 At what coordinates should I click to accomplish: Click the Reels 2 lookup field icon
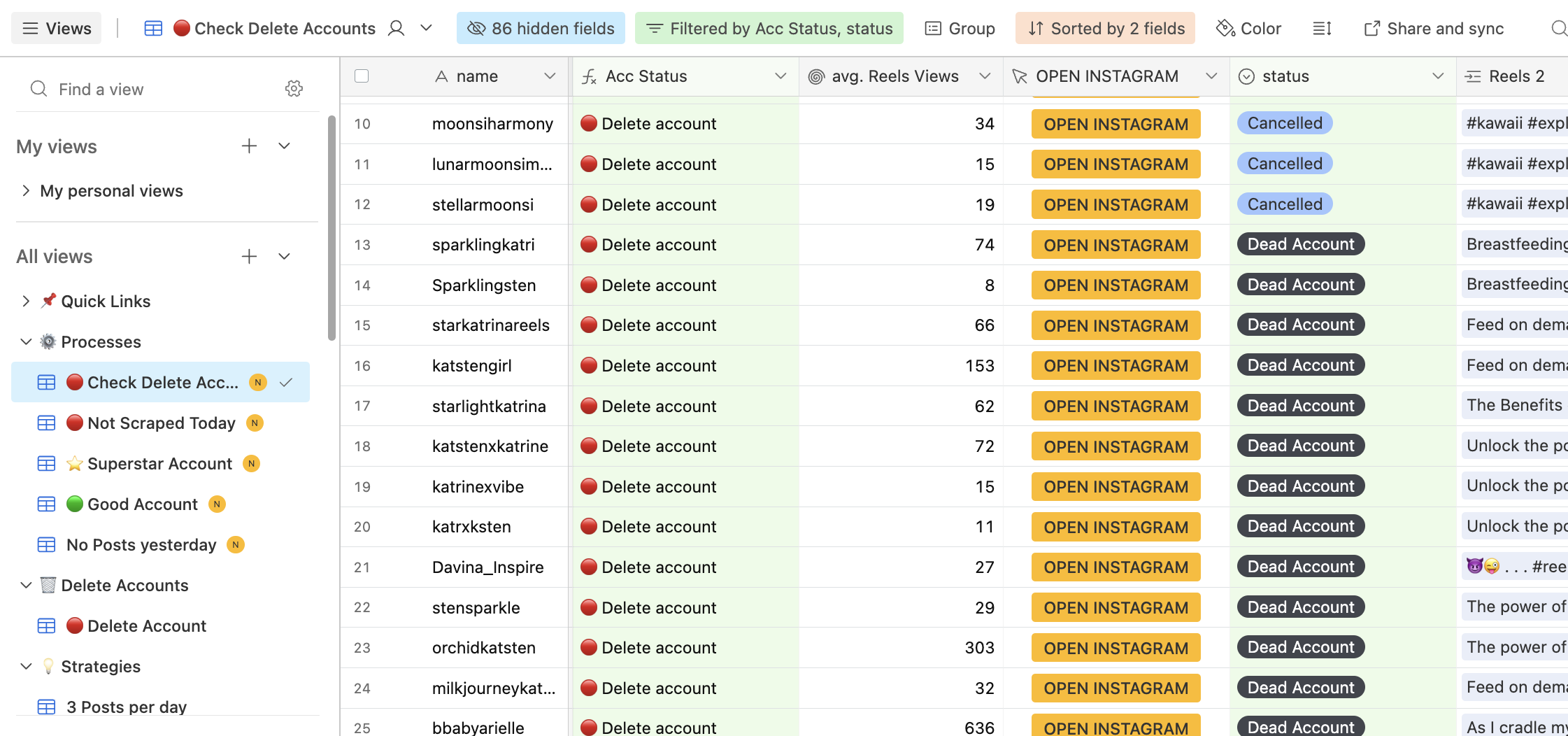(1473, 76)
